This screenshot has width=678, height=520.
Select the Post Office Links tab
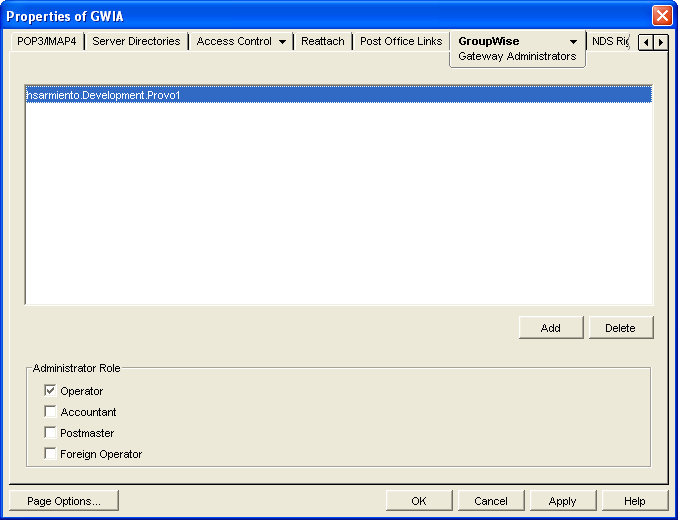coord(401,42)
